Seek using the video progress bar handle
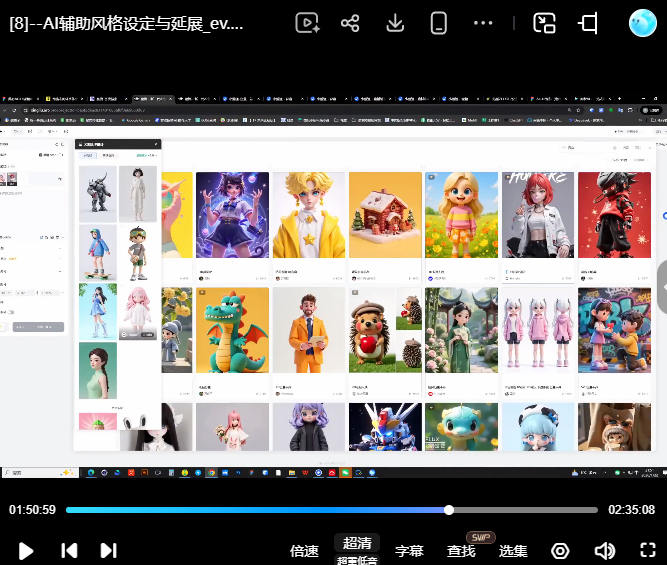The height and width of the screenshot is (565, 667). coord(449,510)
